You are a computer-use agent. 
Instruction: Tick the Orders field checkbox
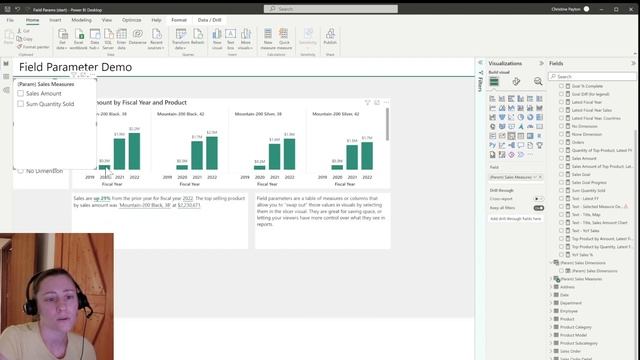tap(561, 142)
